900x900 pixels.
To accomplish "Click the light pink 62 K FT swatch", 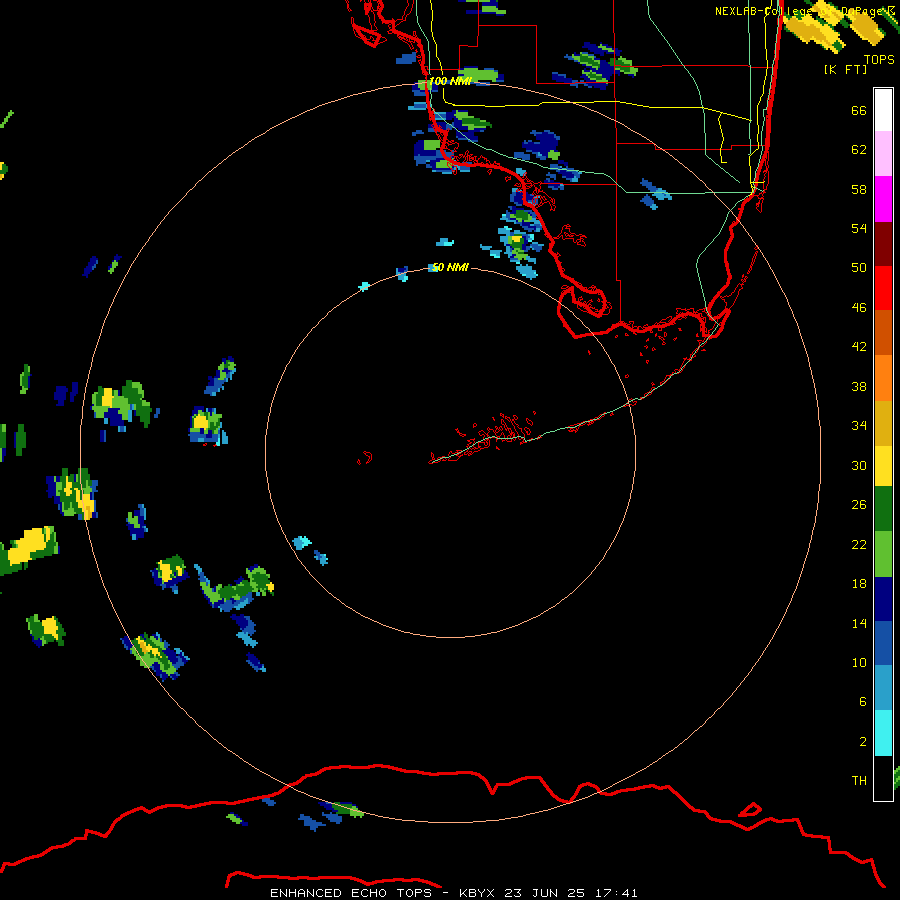I will click(883, 154).
